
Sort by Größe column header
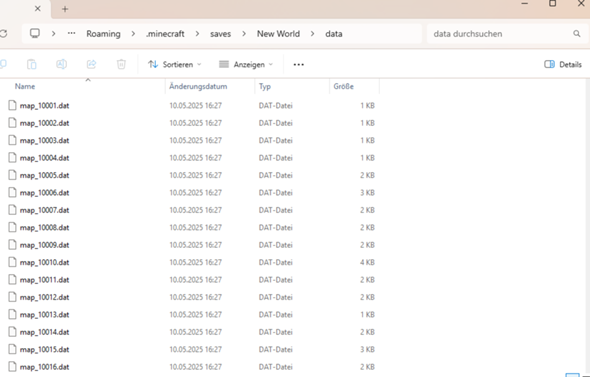(x=344, y=86)
